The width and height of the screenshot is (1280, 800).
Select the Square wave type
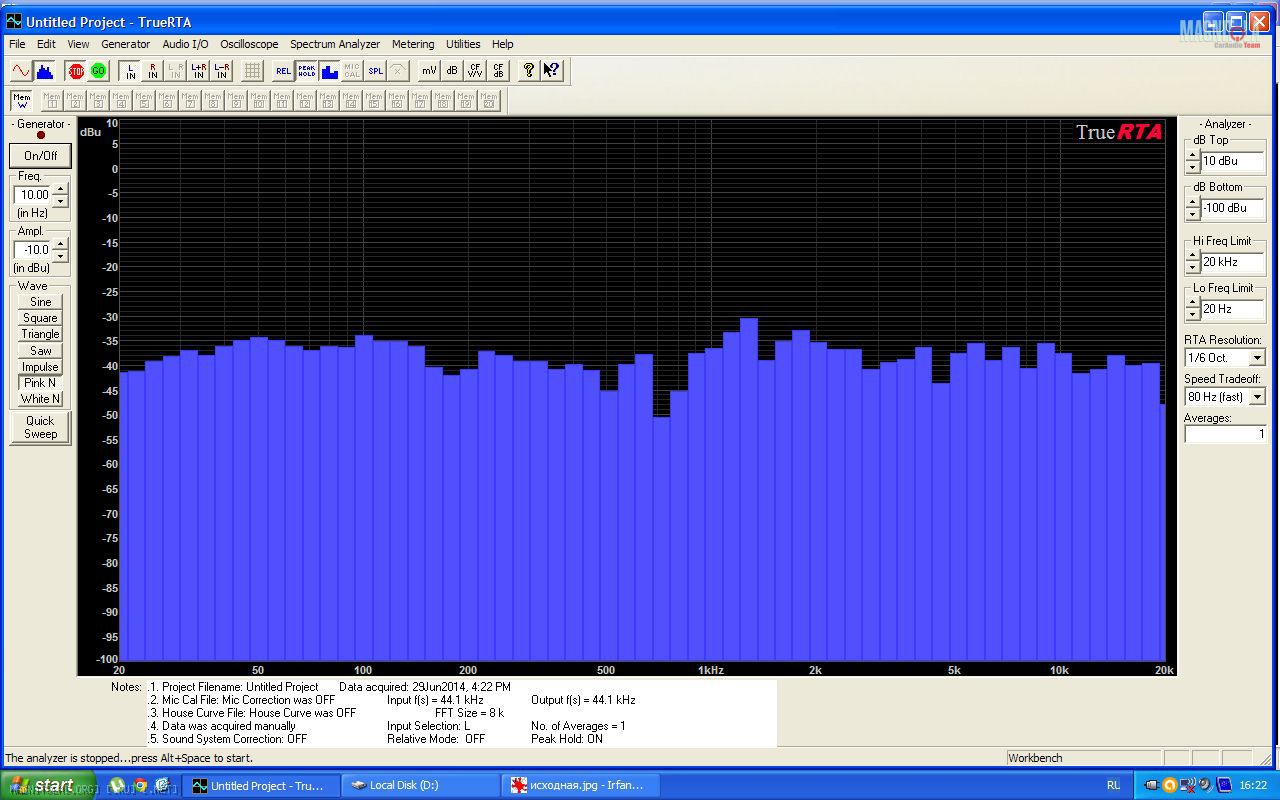point(40,318)
